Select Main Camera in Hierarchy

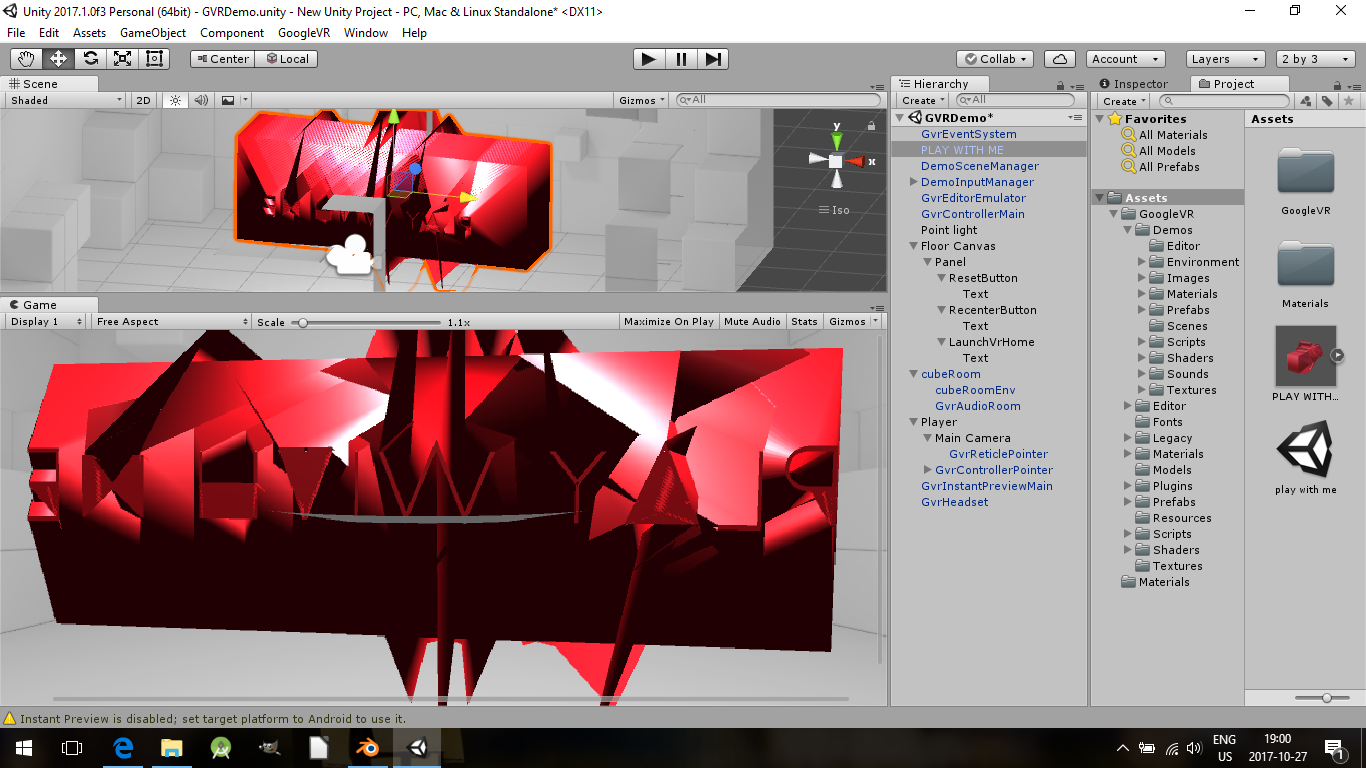(972, 438)
